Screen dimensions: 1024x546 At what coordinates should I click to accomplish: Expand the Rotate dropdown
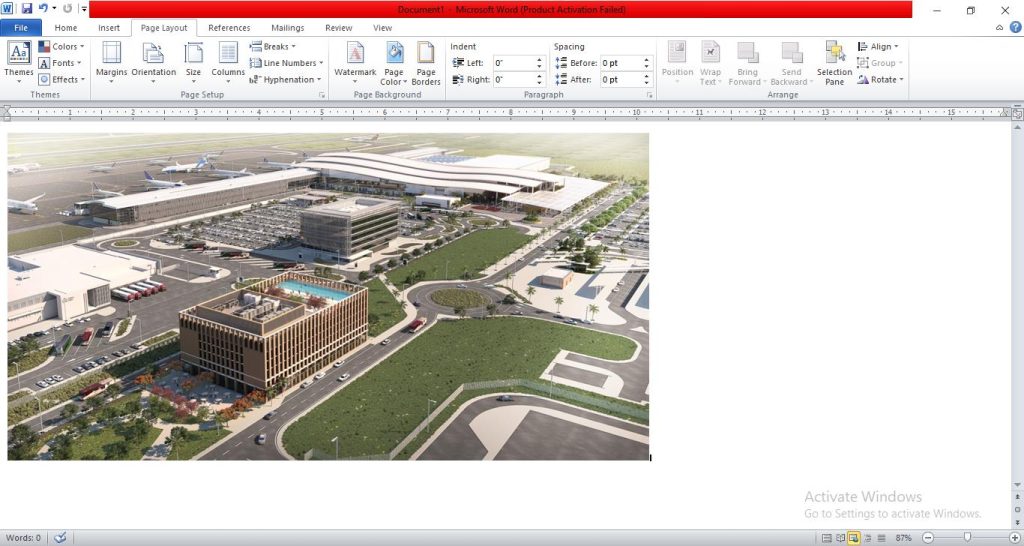880,79
